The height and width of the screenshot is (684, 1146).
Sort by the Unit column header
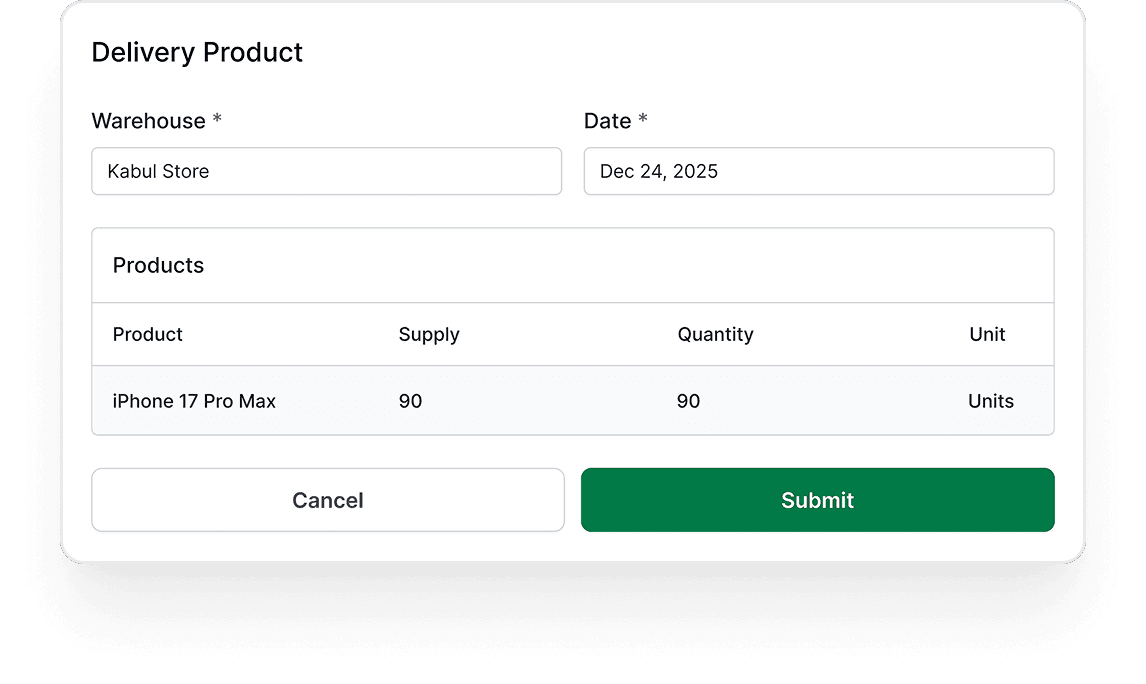click(987, 334)
